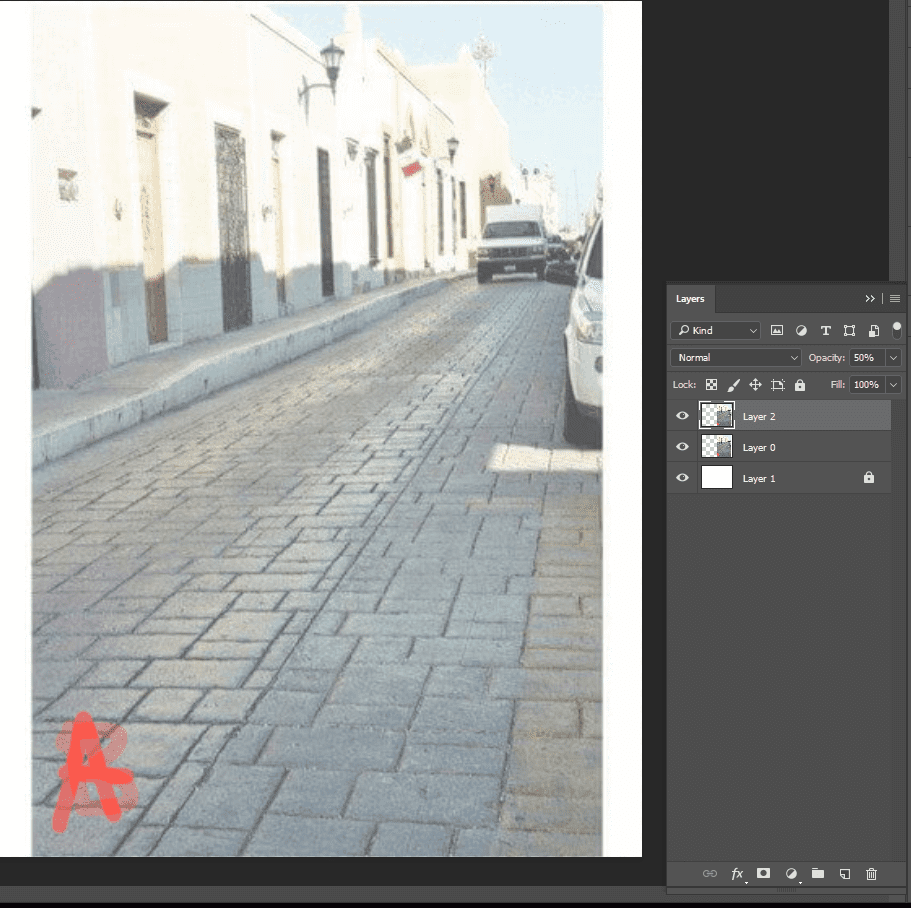Viewport: 911px width, 908px height.
Task: Click the Fill percentage field
Action: point(866,385)
